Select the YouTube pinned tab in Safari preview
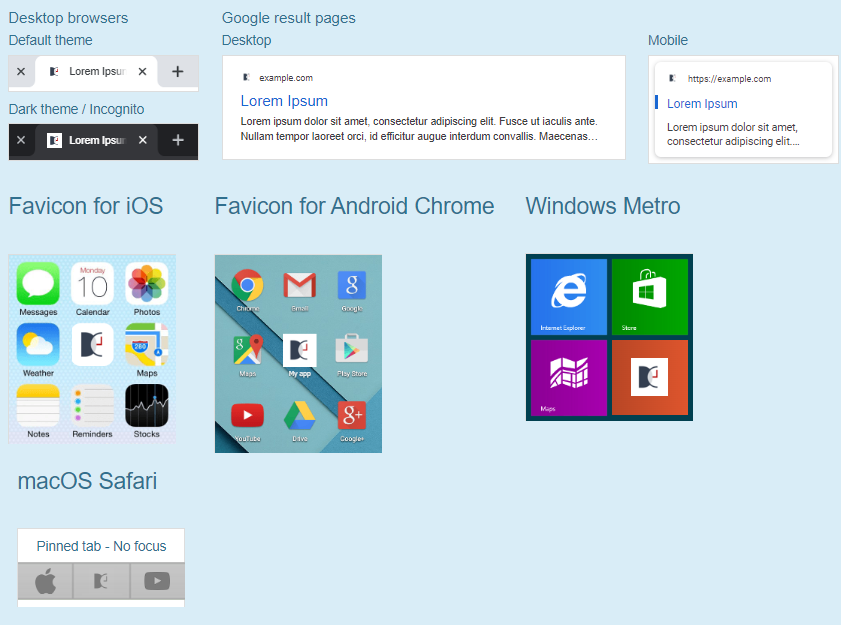 pos(157,581)
